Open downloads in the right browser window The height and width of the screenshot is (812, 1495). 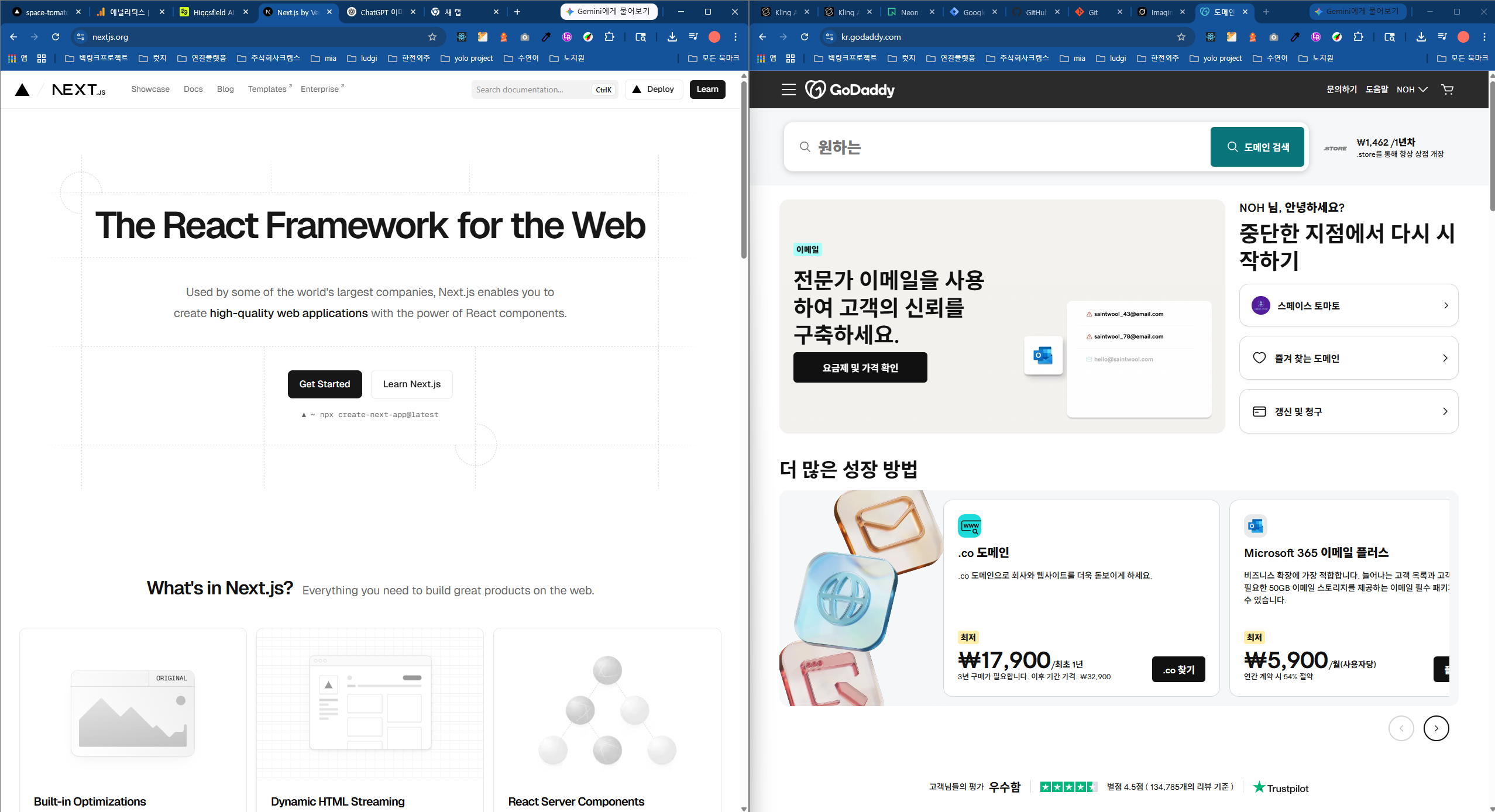(x=1421, y=37)
